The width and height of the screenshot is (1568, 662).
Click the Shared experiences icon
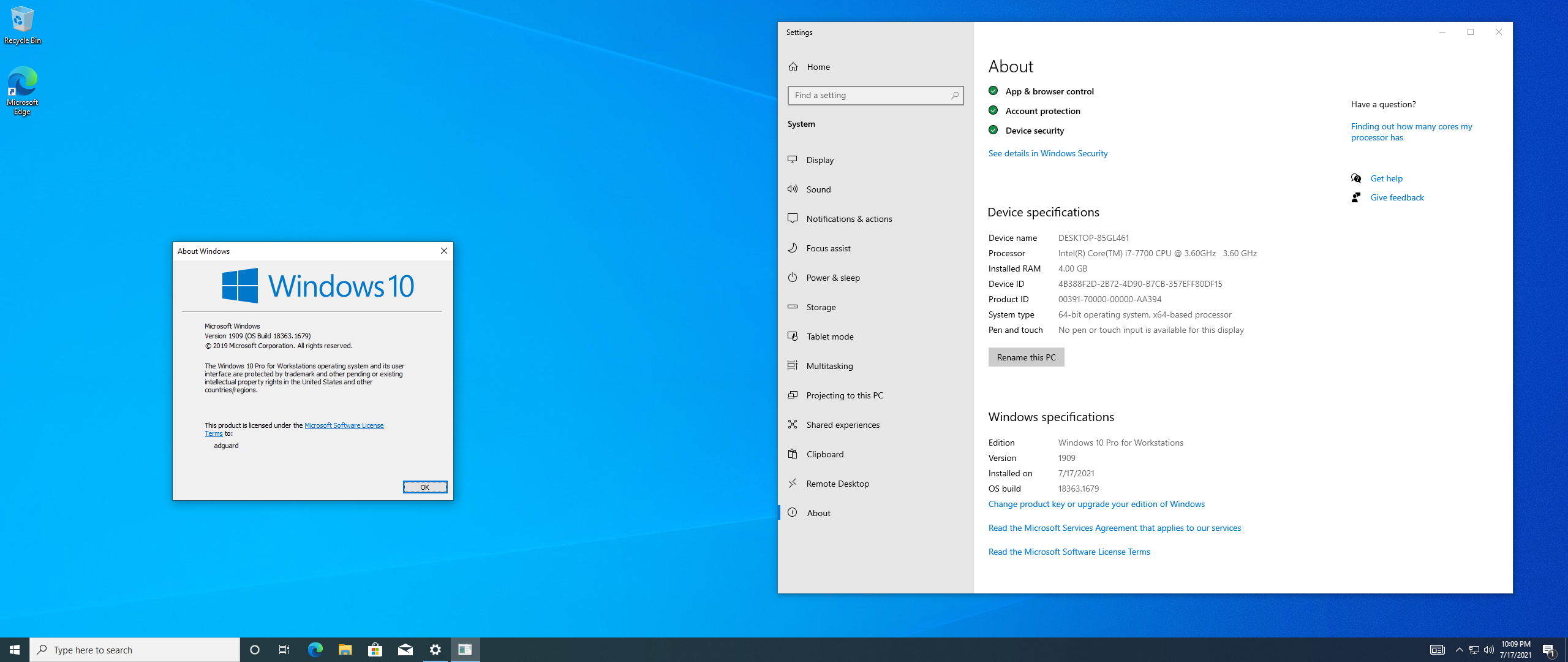pos(793,424)
